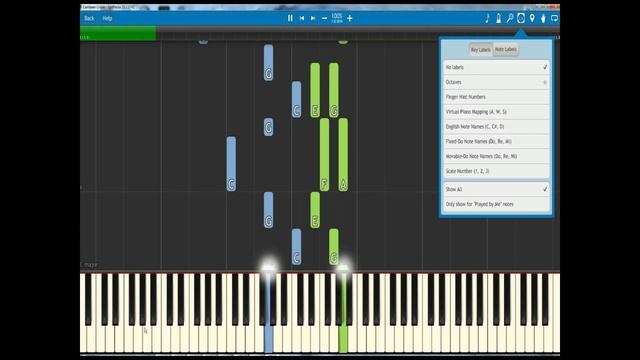Screen dimensions: 640x360
Task: Decrease playback speed with minus button
Action: pos(324,18)
